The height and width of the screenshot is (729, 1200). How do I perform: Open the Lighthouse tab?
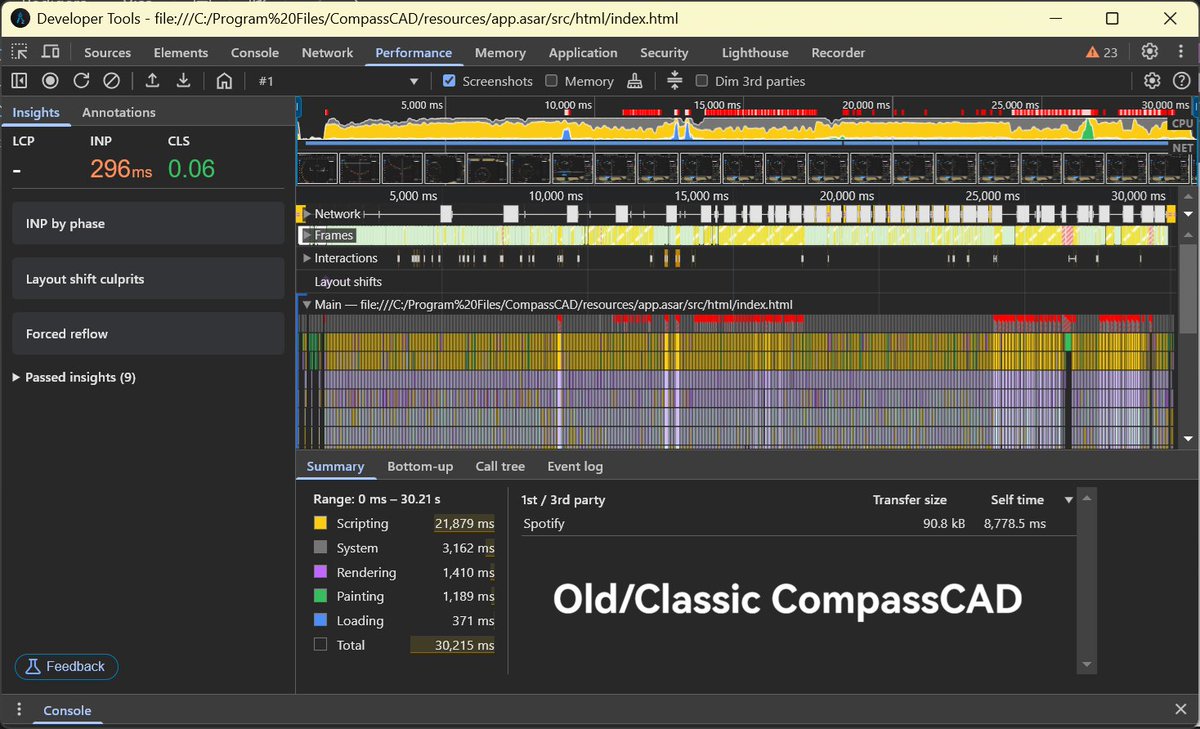pos(755,53)
